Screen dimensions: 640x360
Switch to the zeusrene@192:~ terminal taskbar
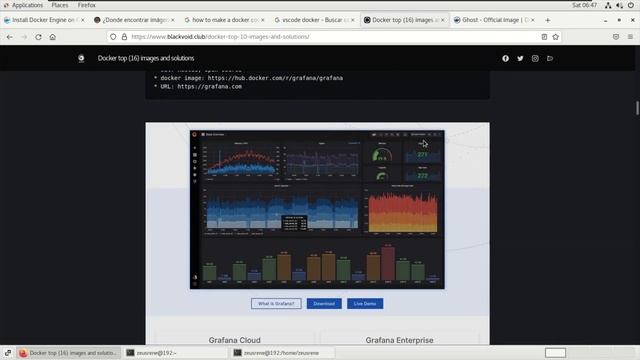176,353
